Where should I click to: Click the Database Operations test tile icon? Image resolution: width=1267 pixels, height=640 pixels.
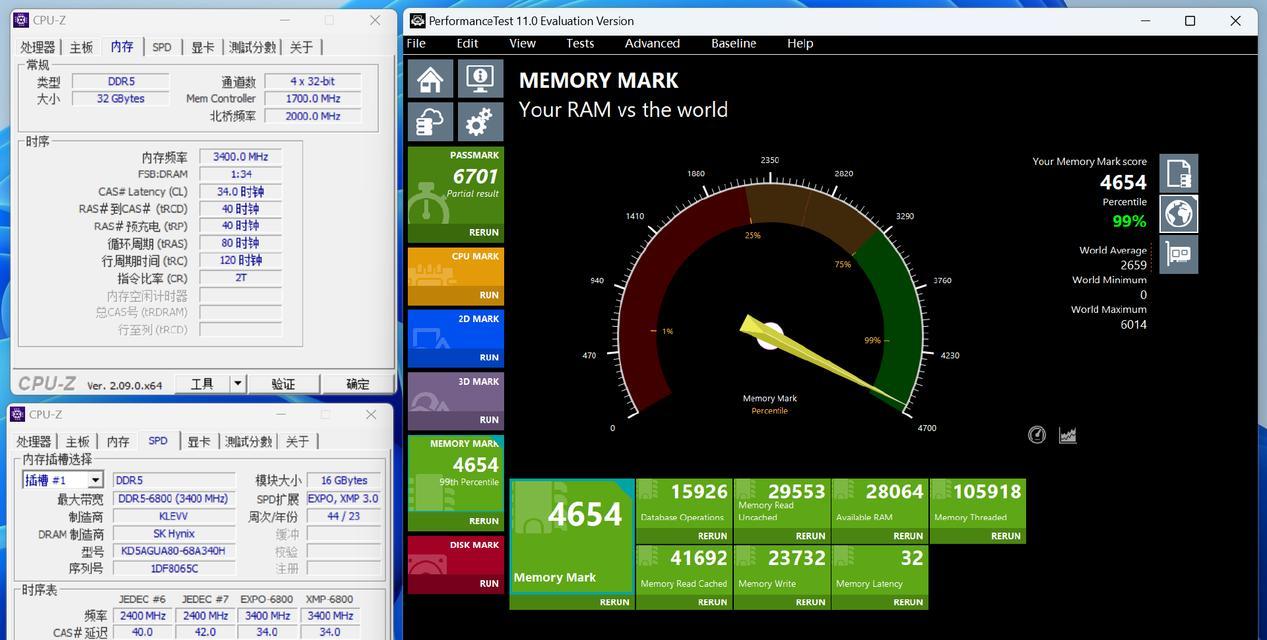pos(648,491)
